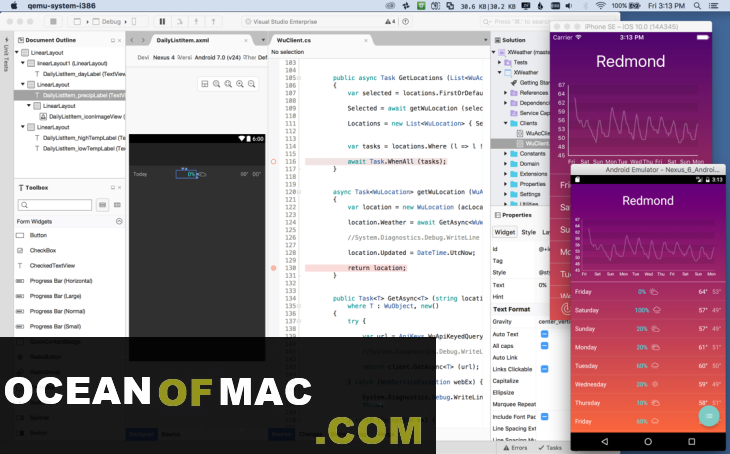Click the Step Out debug icon
This screenshot has height=454, width=730.
[213, 21]
